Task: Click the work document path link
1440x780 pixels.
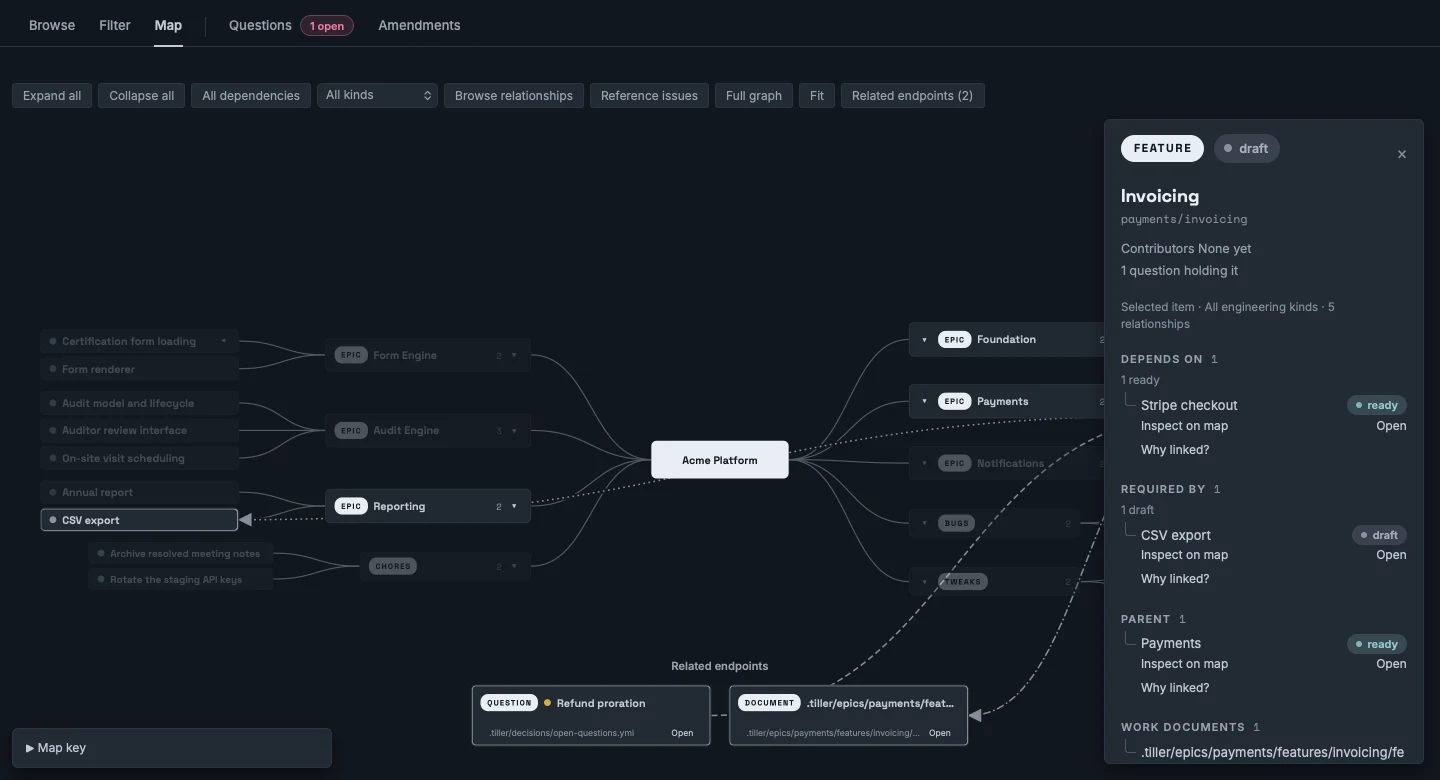Action: click(1272, 752)
